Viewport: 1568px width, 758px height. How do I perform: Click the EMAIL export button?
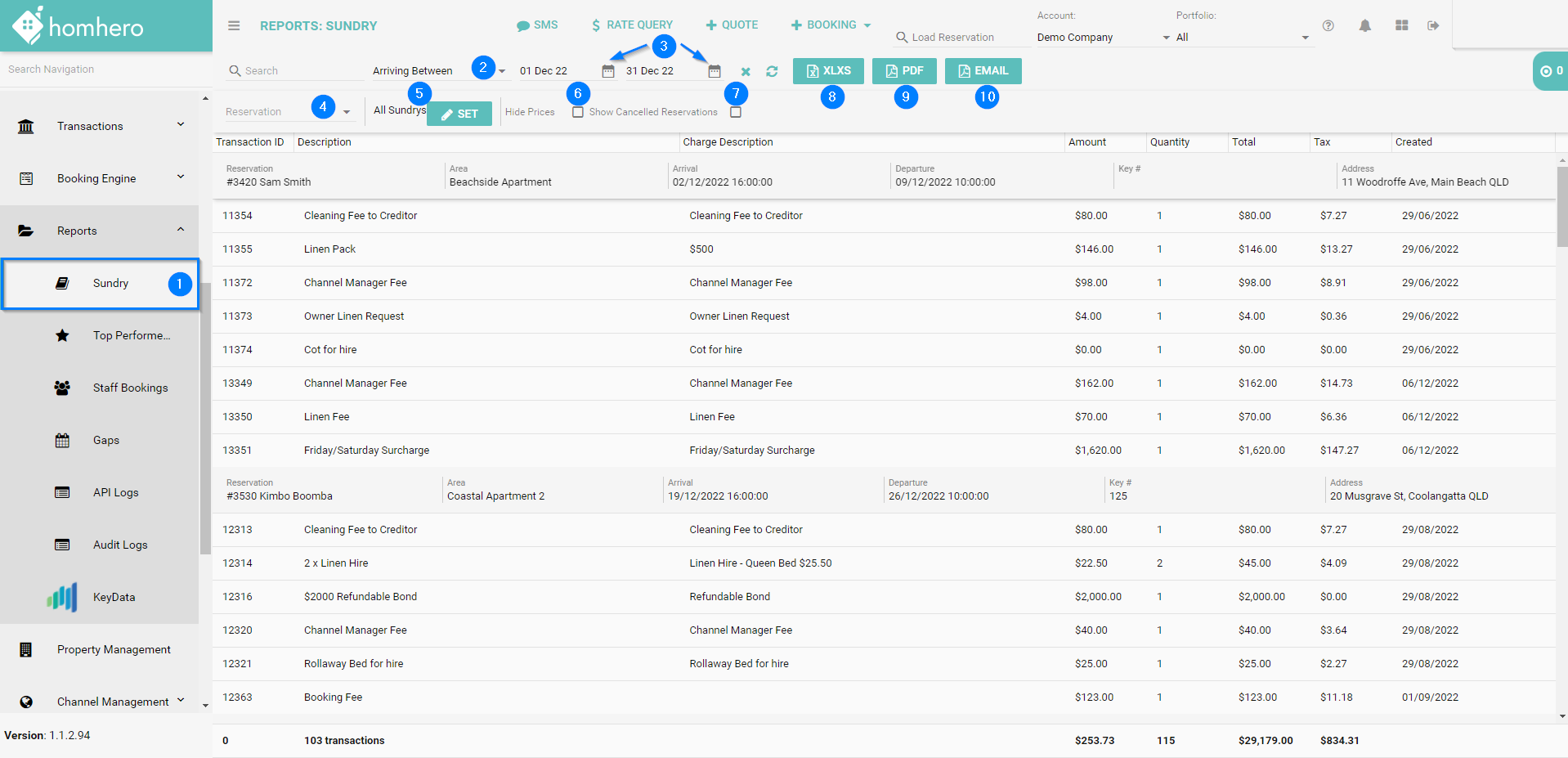[983, 71]
